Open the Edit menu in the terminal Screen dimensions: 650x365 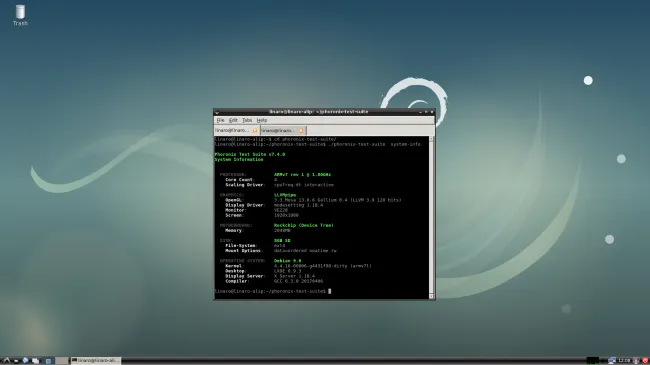[233, 120]
